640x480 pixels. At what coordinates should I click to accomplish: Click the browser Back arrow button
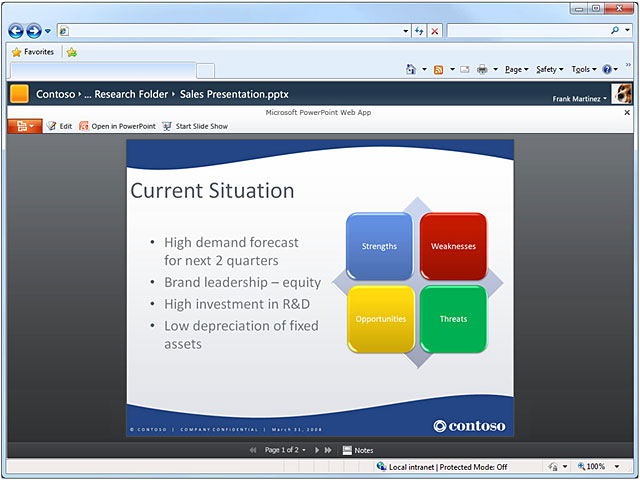tap(16, 31)
